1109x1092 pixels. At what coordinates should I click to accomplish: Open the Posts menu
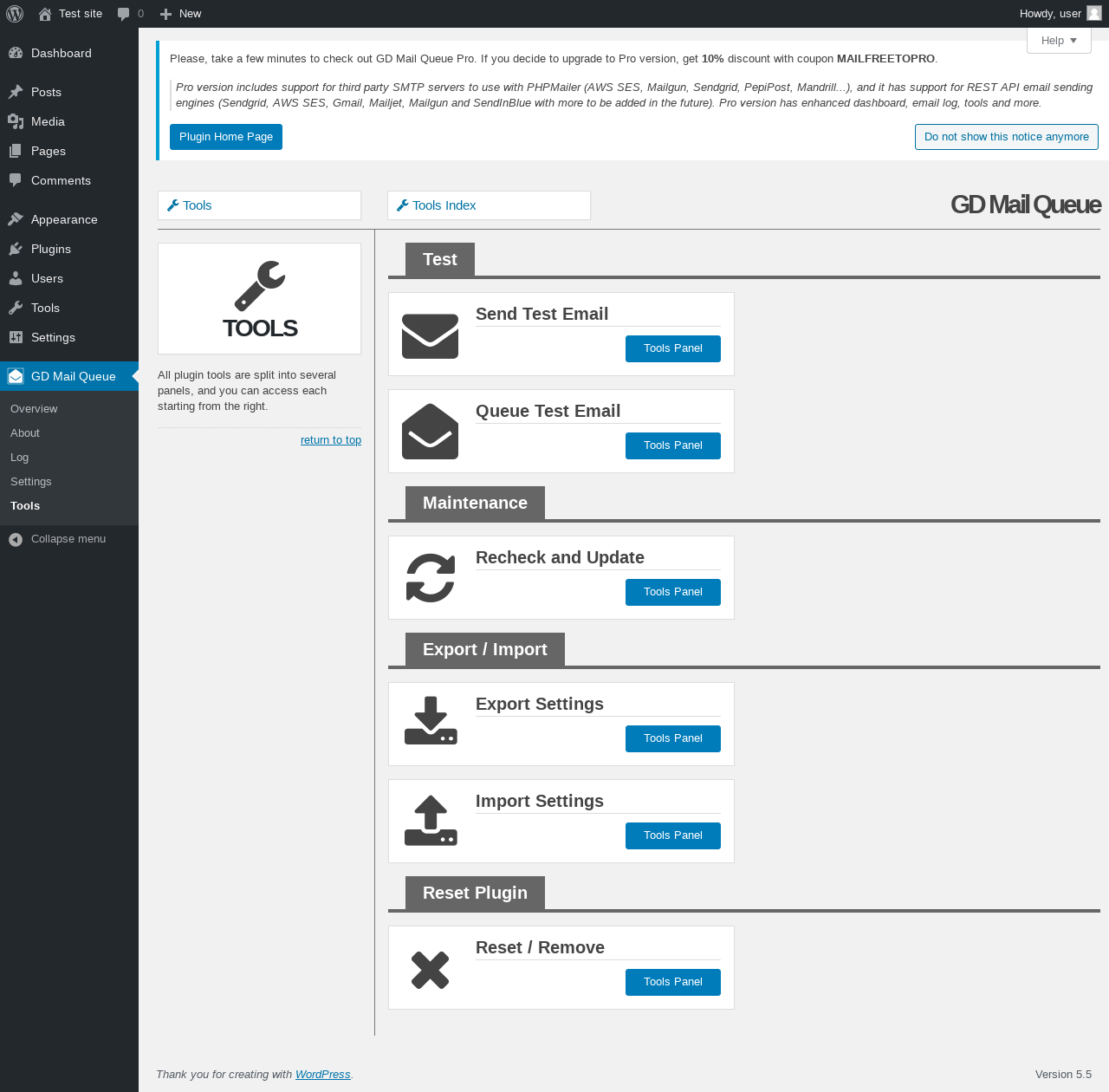click(69, 92)
